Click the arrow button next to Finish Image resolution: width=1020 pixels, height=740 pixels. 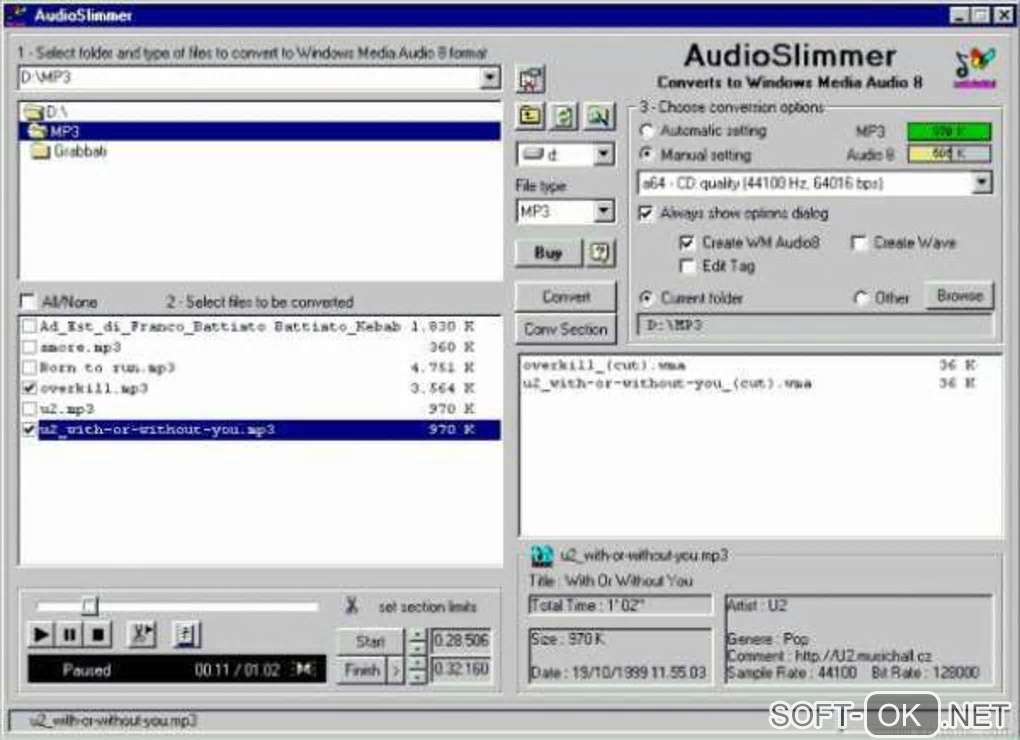pyautogui.click(x=395, y=669)
